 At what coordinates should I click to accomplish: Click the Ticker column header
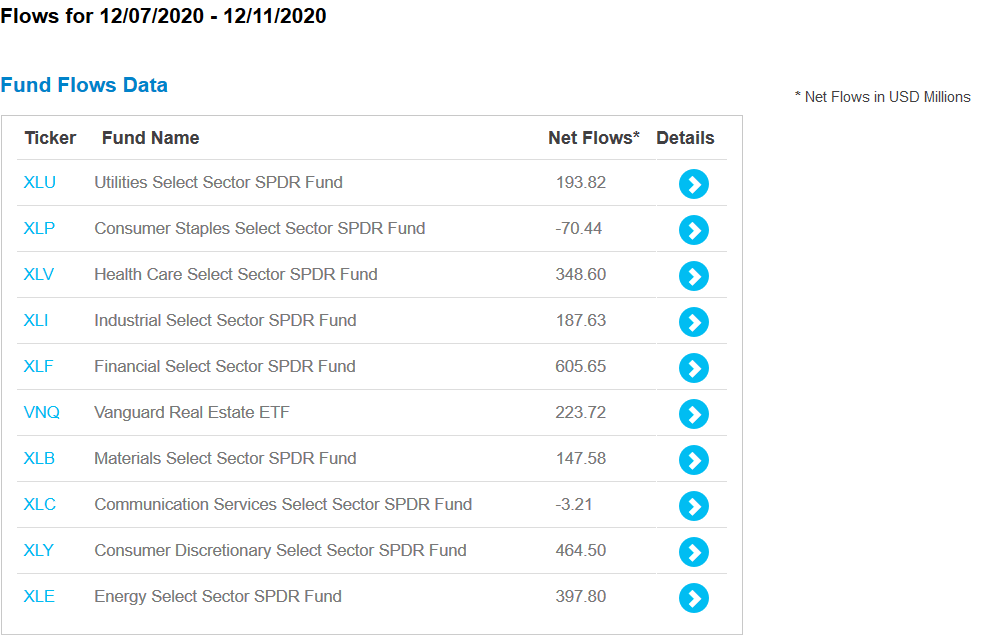(50, 138)
